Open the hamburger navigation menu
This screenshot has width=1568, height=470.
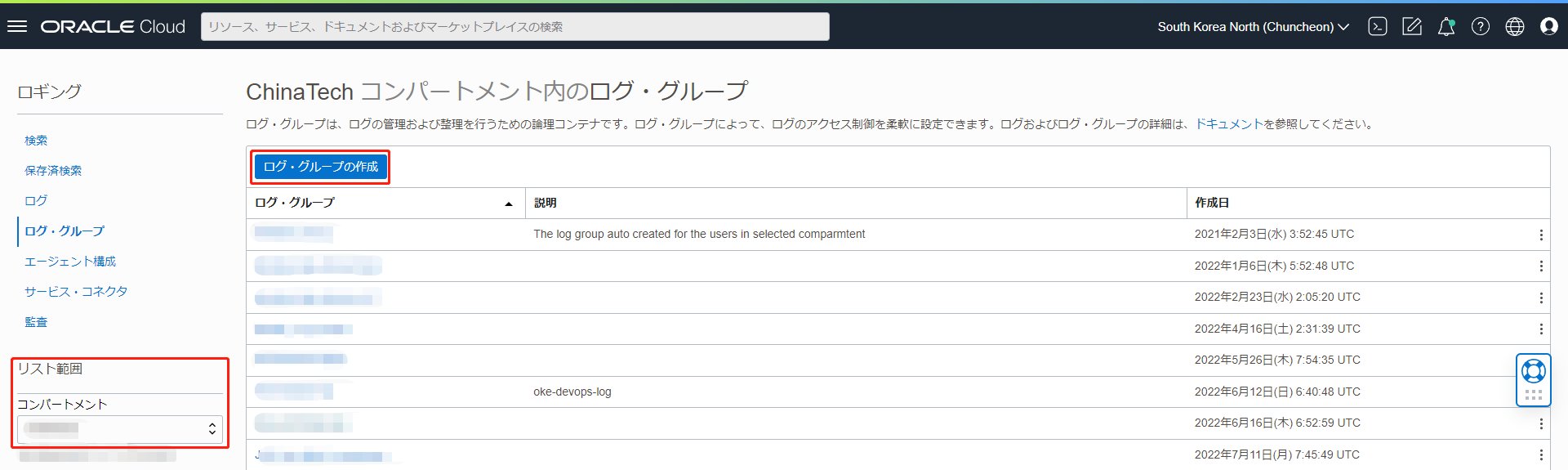click(x=17, y=26)
